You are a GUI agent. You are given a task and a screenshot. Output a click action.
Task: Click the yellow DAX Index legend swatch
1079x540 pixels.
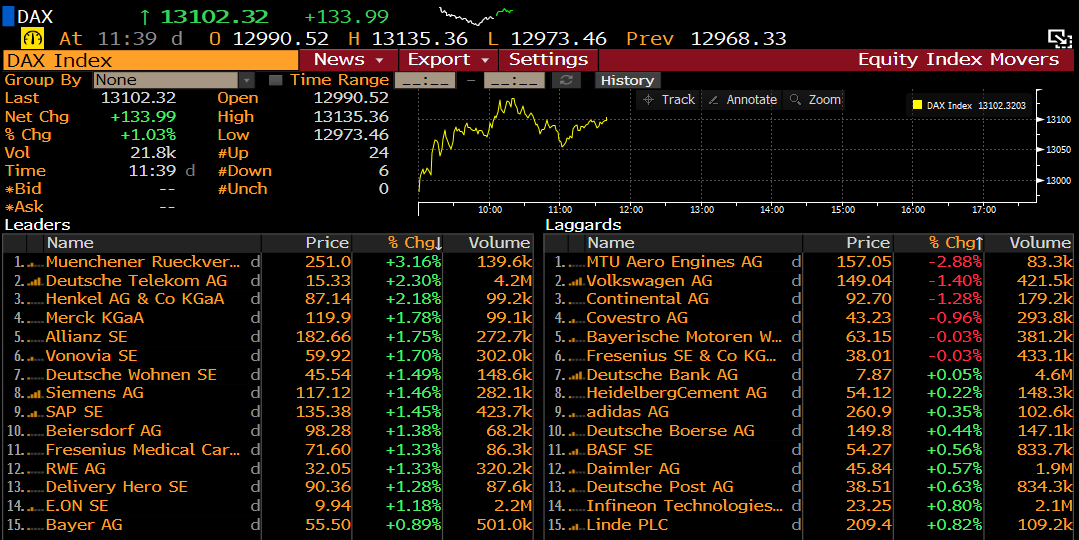(917, 105)
